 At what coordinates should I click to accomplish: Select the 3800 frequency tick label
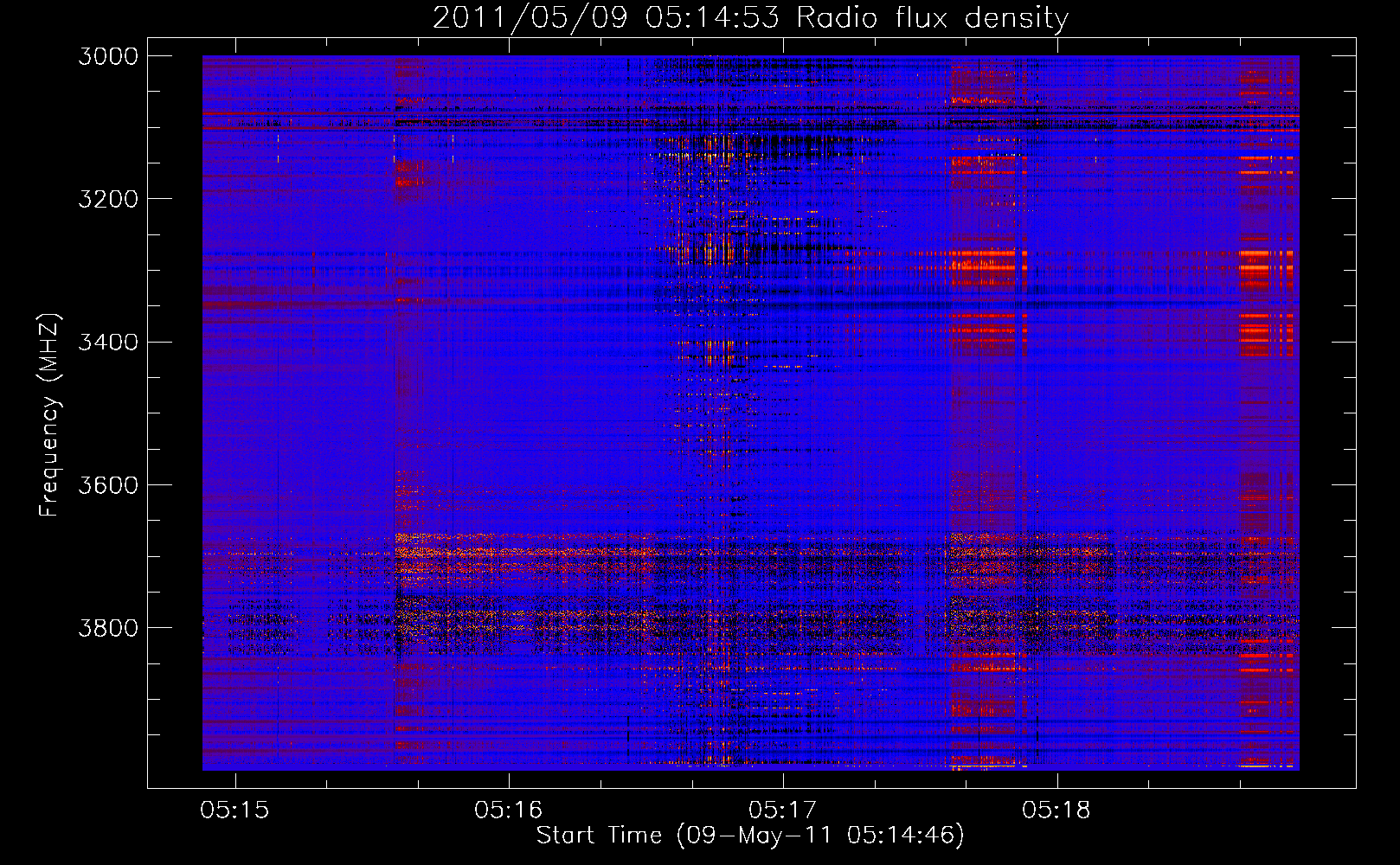pyautogui.click(x=108, y=628)
